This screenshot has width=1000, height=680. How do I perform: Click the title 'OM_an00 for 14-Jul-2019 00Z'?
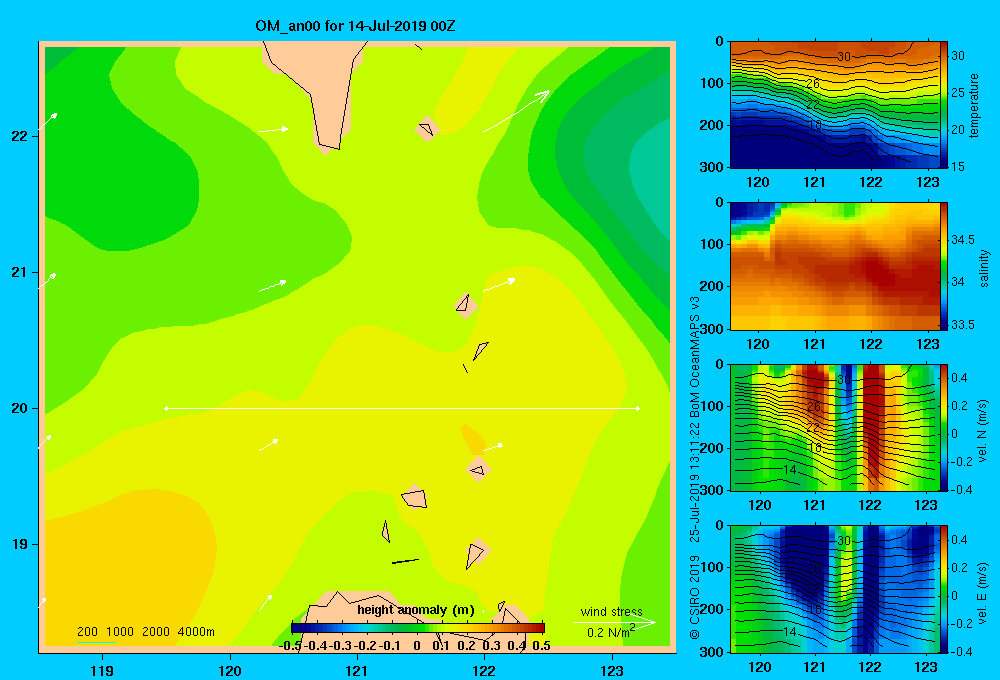(355, 26)
